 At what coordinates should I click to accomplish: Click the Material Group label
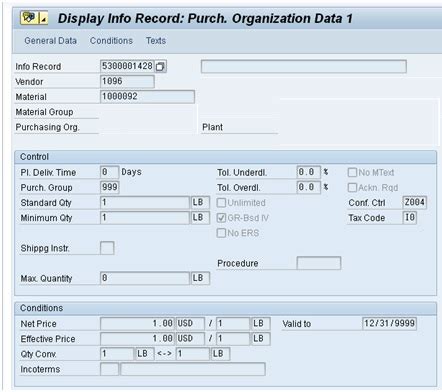[44, 112]
